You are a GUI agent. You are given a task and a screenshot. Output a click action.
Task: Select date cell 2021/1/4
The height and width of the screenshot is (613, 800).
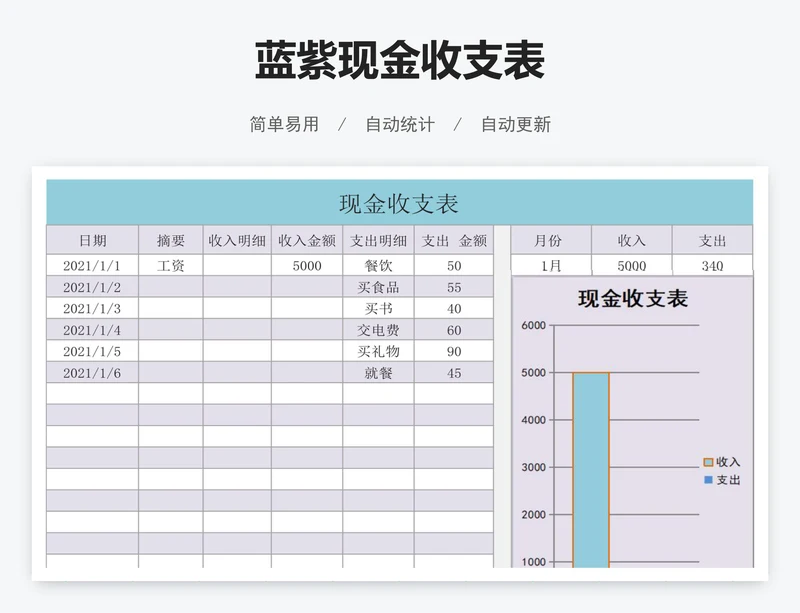(92, 330)
